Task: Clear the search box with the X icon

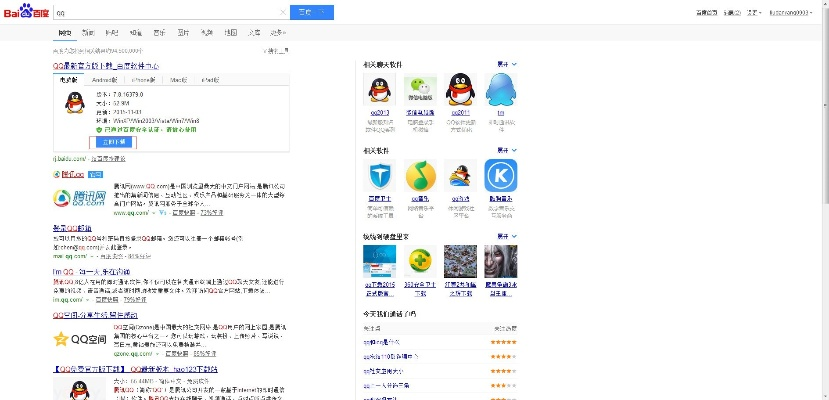Action: [x=284, y=13]
